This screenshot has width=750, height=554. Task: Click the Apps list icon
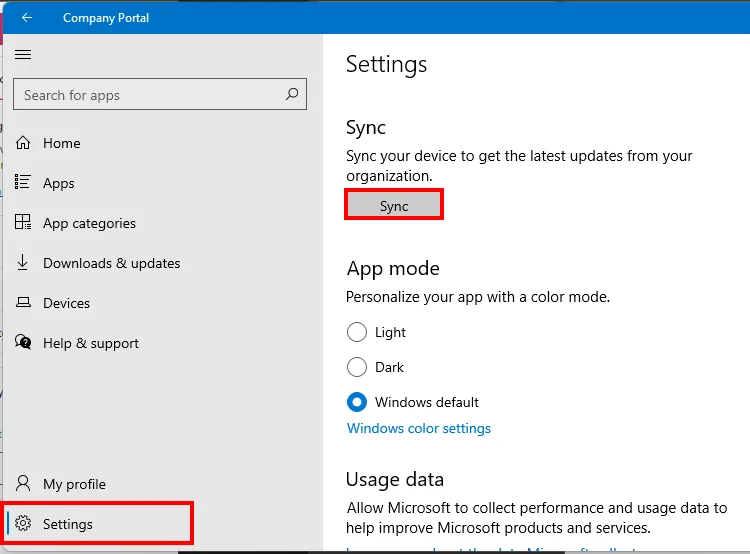22,182
